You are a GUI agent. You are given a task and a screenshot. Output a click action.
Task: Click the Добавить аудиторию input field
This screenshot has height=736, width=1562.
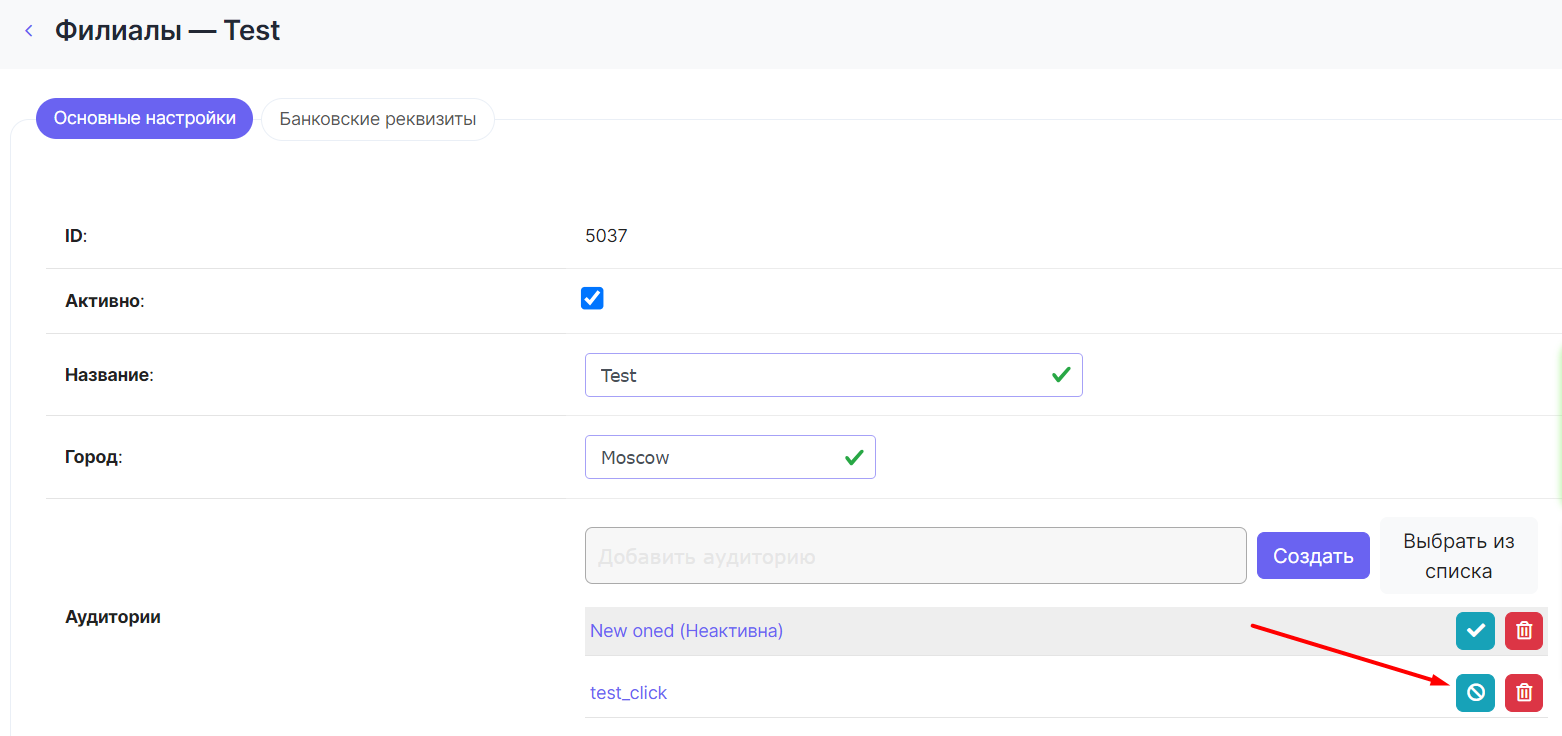(x=915, y=556)
